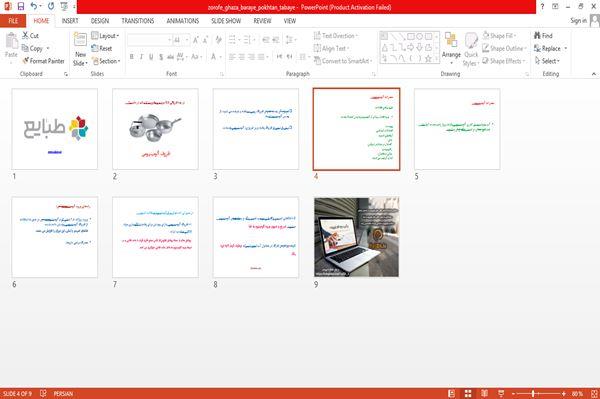
Task: Toggle text Shadow formatting
Action: click(x=161, y=57)
